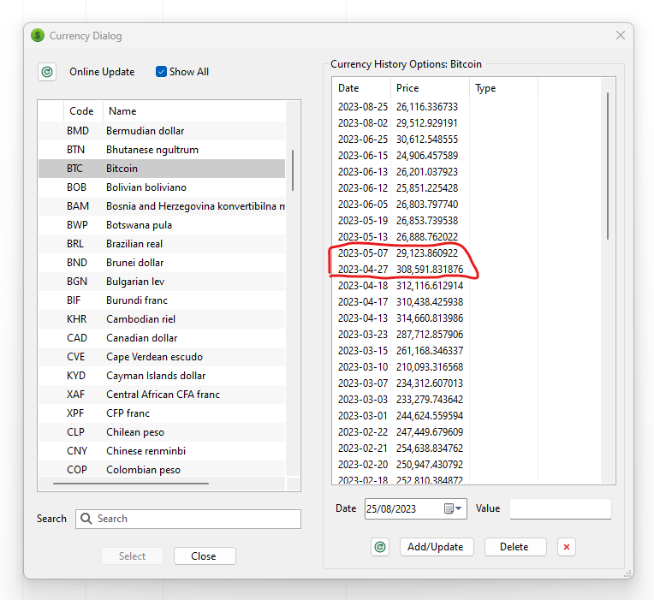Choose Brazilian real from the list
The height and width of the screenshot is (600, 654).
[137, 244]
